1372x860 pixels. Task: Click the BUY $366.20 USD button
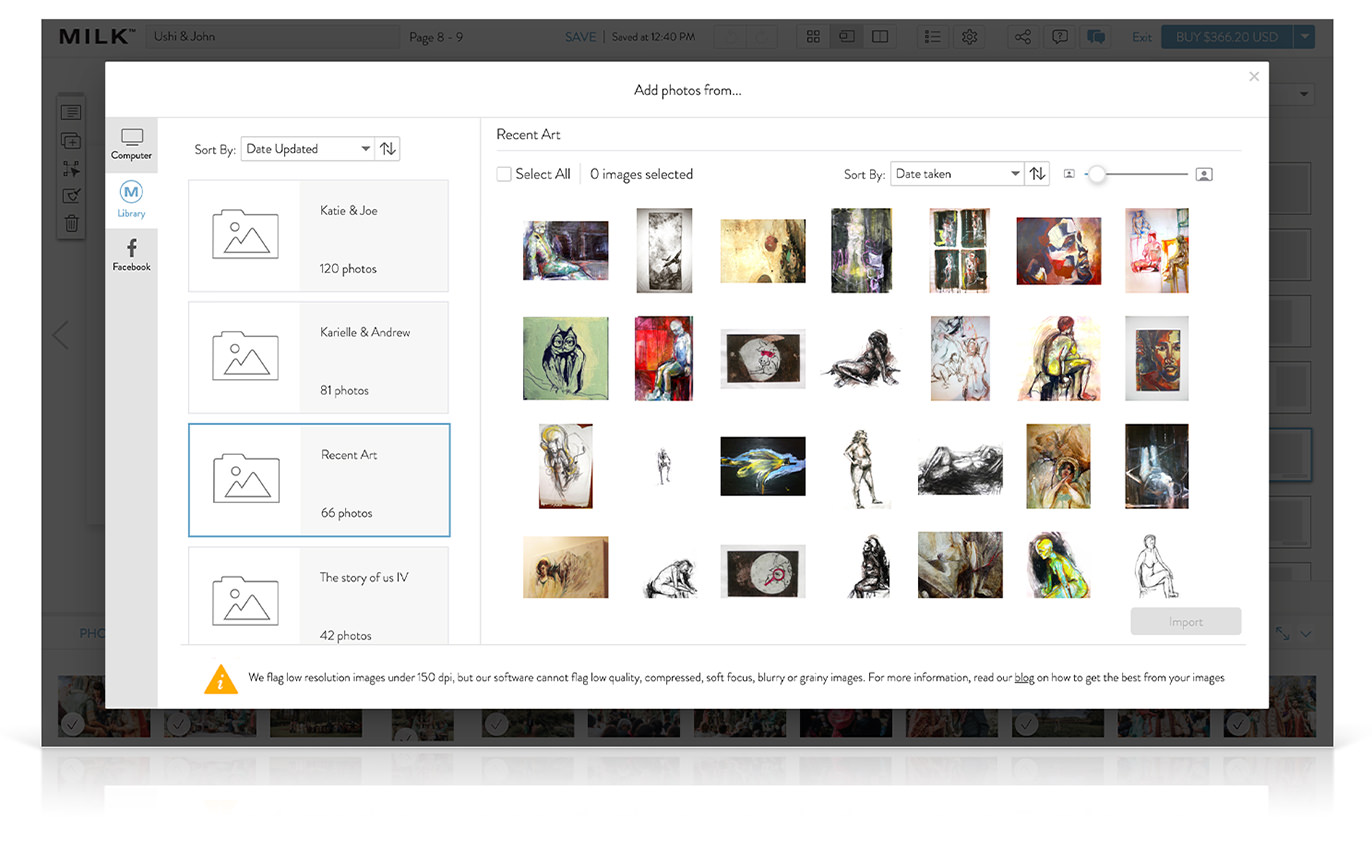[x=1226, y=37]
